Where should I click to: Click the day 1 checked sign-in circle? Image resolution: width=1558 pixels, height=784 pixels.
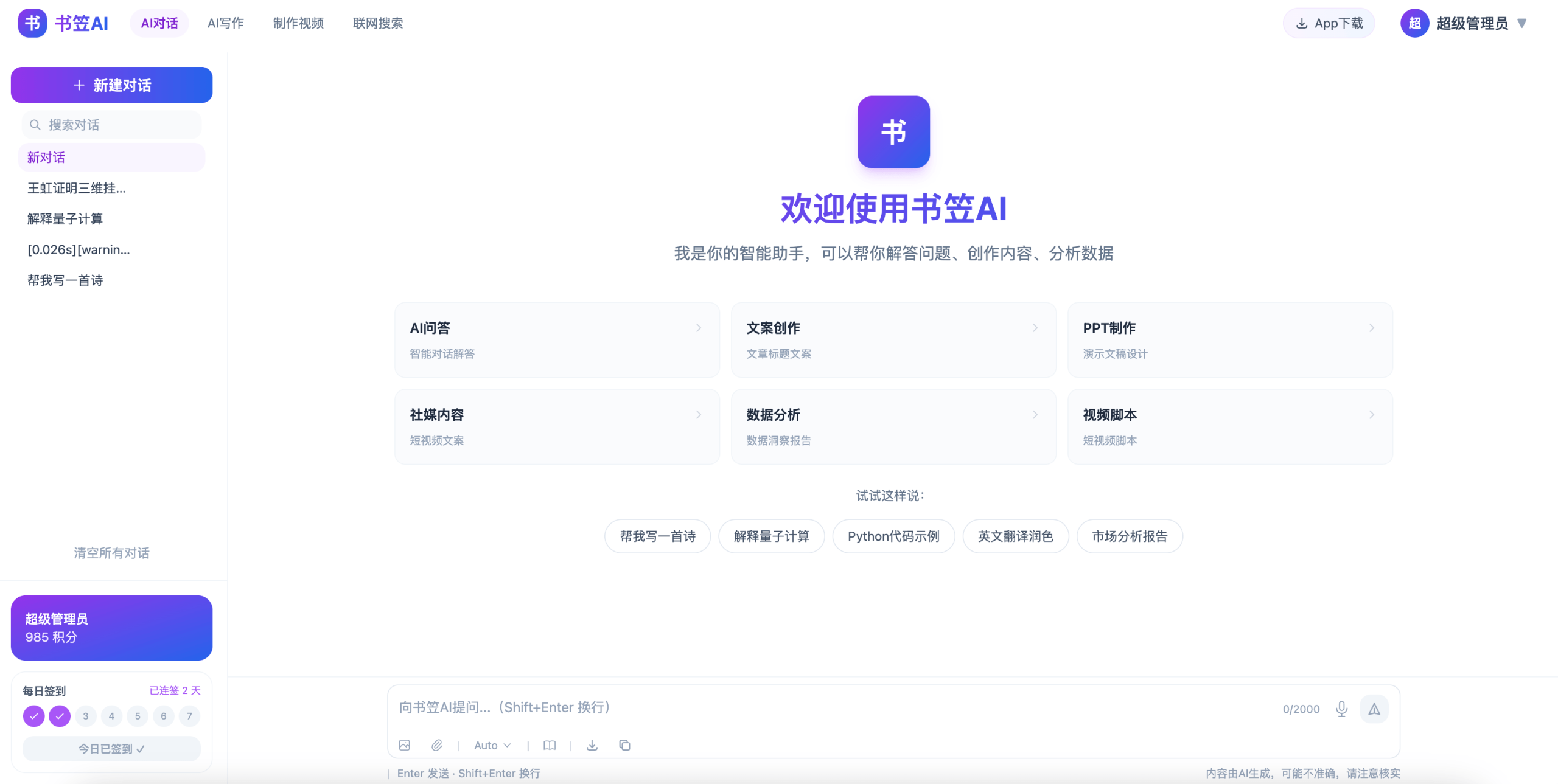[x=34, y=716]
